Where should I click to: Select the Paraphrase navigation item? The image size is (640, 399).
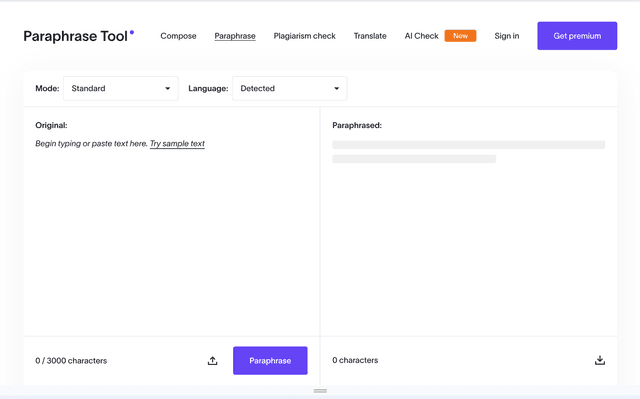[235, 36]
